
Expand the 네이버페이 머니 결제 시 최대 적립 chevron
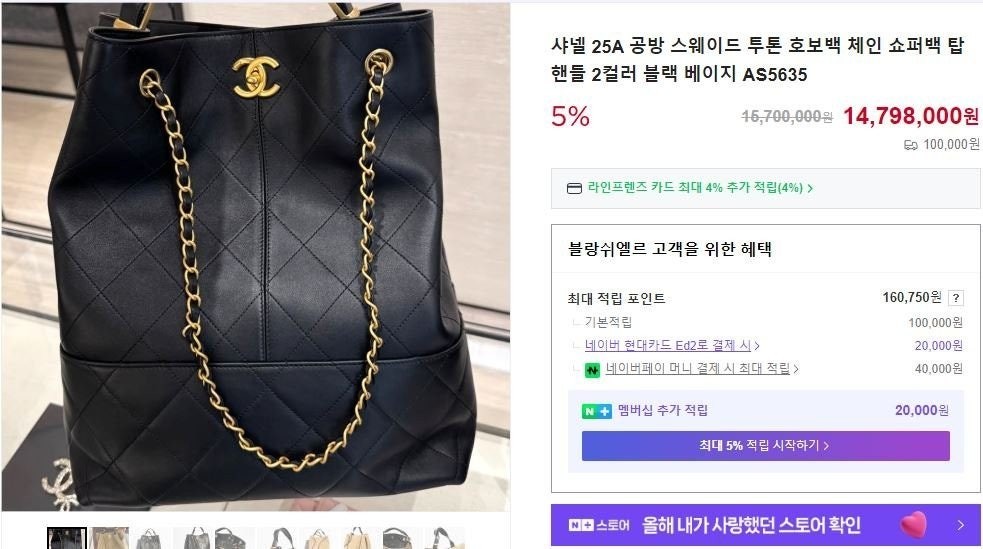point(796,369)
